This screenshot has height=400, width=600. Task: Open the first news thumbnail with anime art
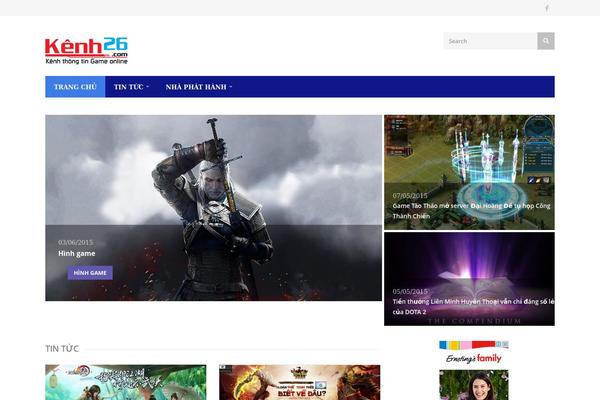(126, 382)
